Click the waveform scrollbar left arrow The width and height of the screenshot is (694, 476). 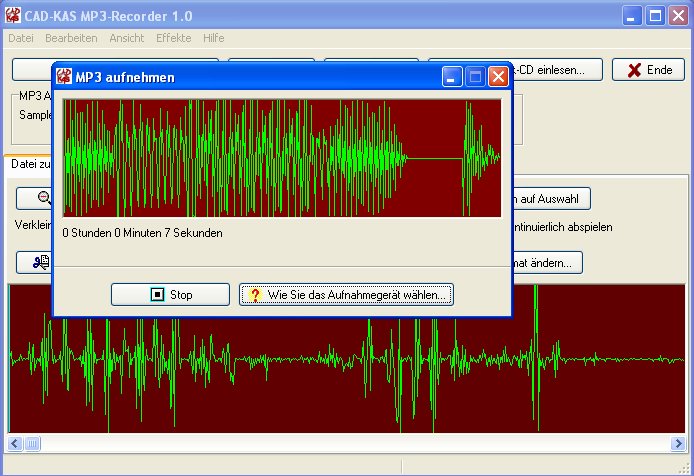click(x=16, y=442)
